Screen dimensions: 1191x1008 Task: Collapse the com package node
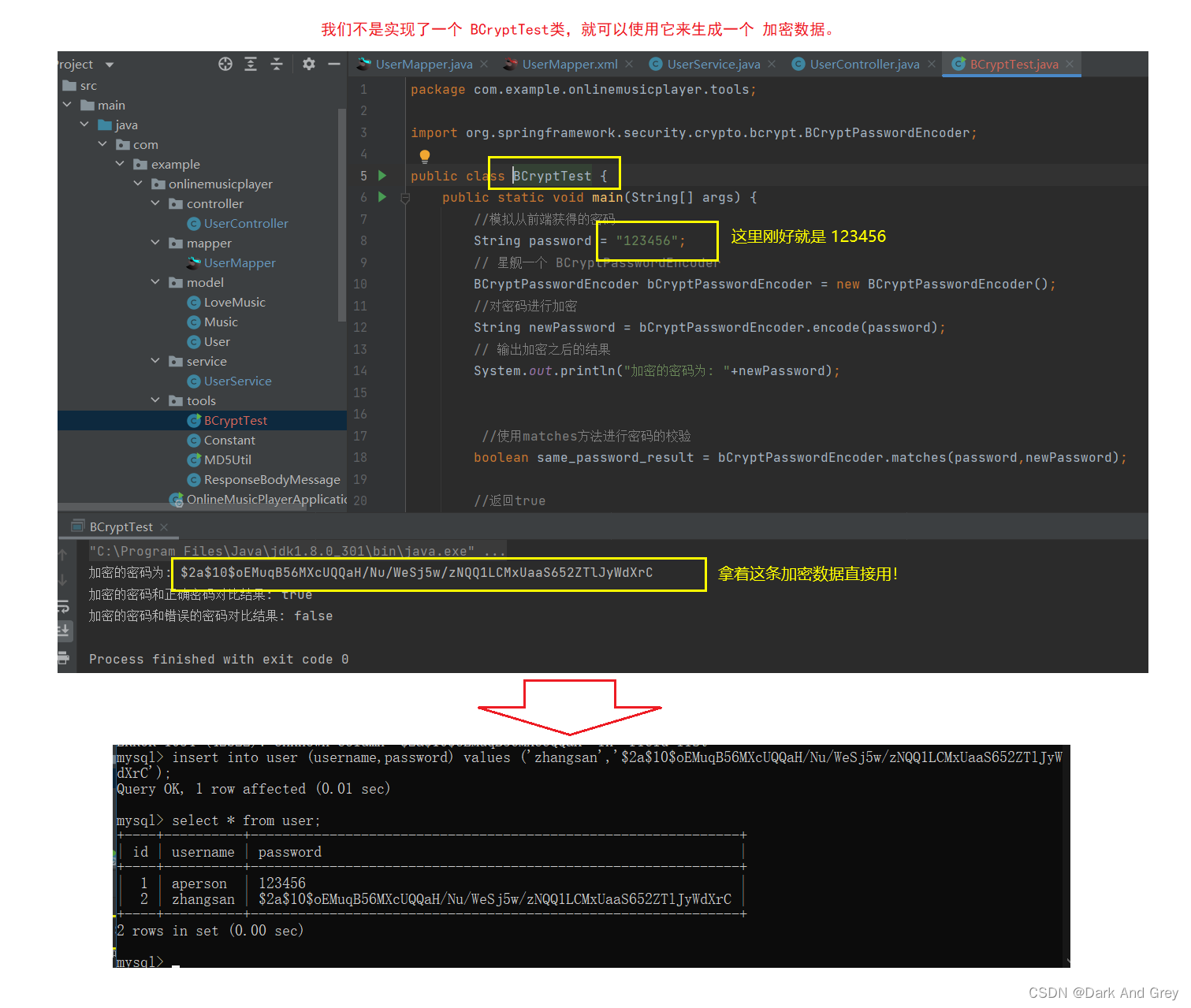point(102,144)
